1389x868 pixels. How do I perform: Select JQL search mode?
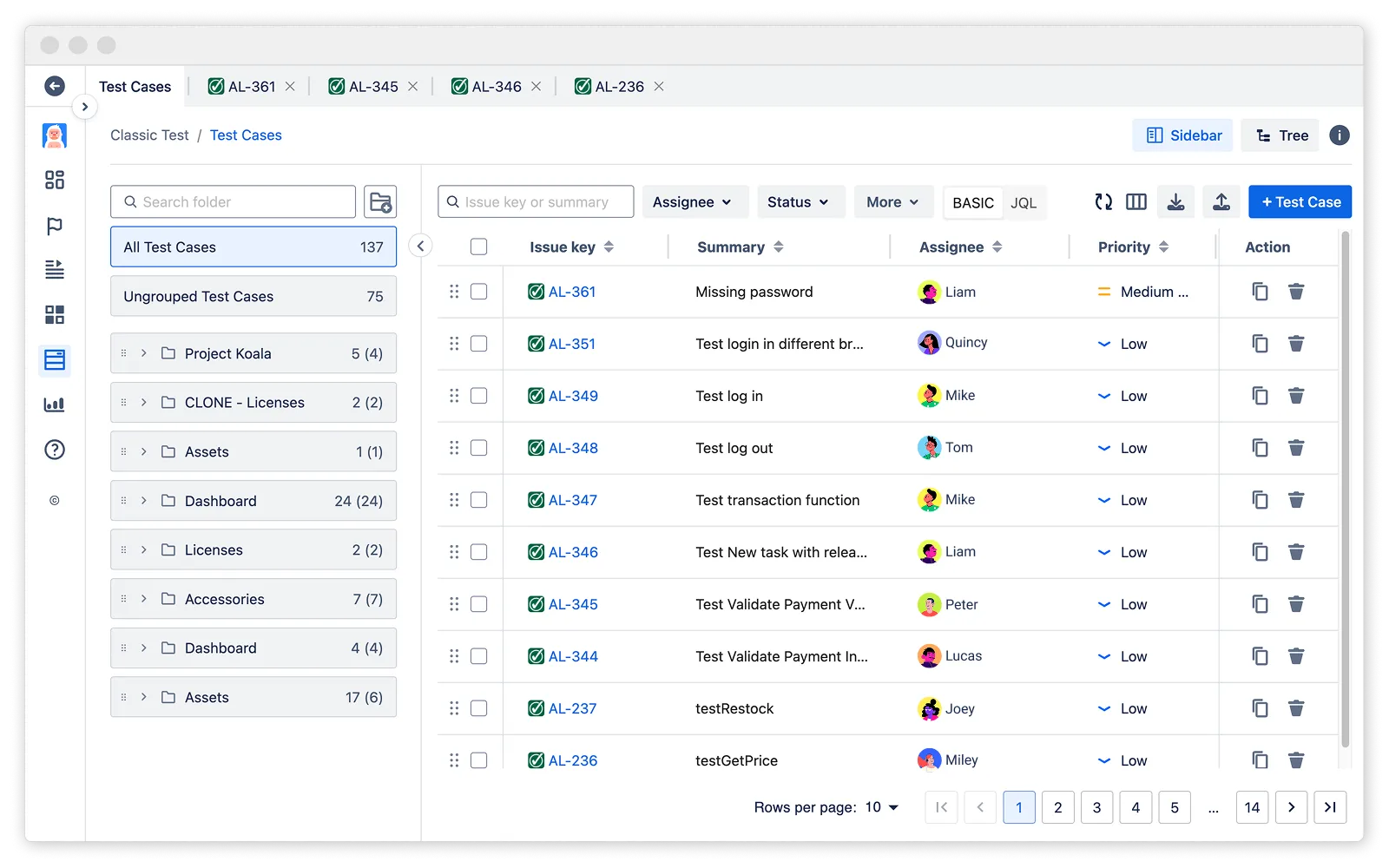click(1024, 203)
